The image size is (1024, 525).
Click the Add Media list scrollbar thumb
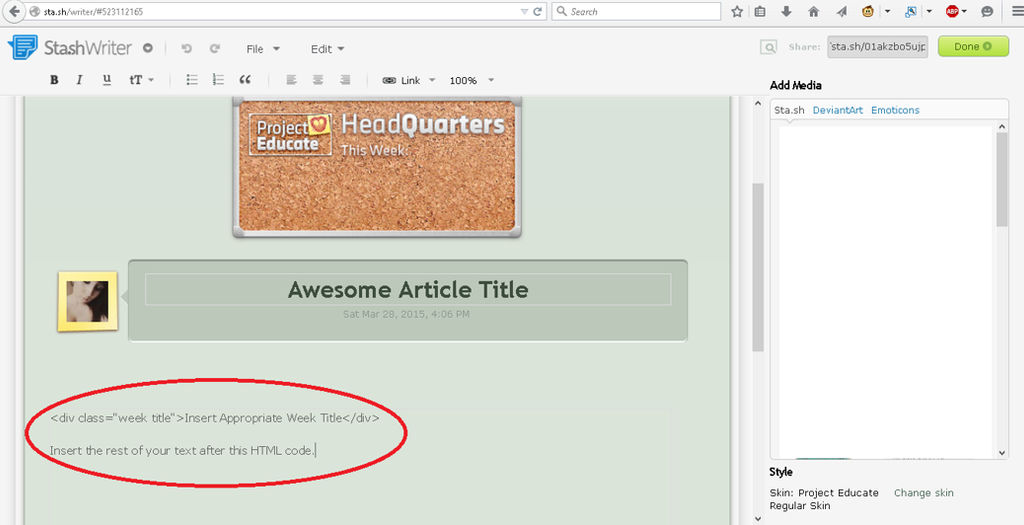(1002, 181)
